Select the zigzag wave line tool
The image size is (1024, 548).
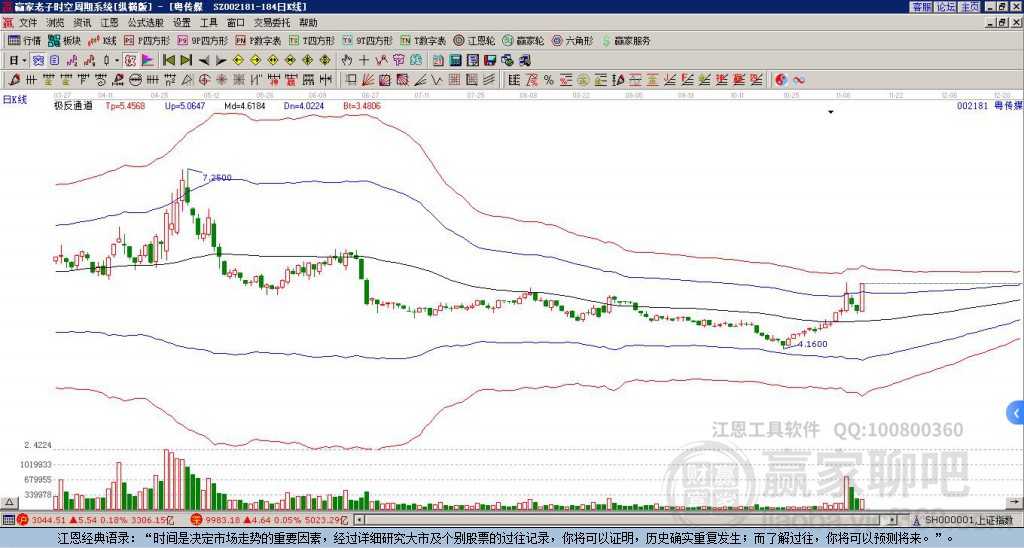click(x=436, y=80)
